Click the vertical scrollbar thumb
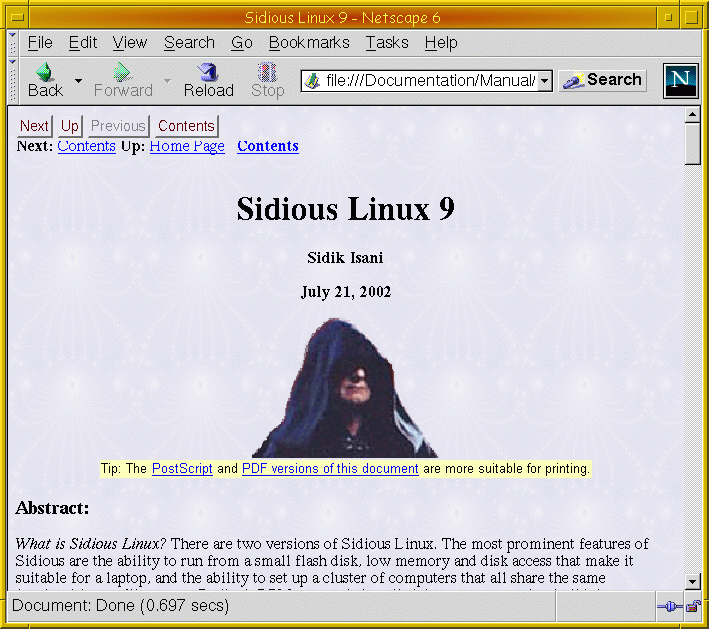 pyautogui.click(x=692, y=144)
